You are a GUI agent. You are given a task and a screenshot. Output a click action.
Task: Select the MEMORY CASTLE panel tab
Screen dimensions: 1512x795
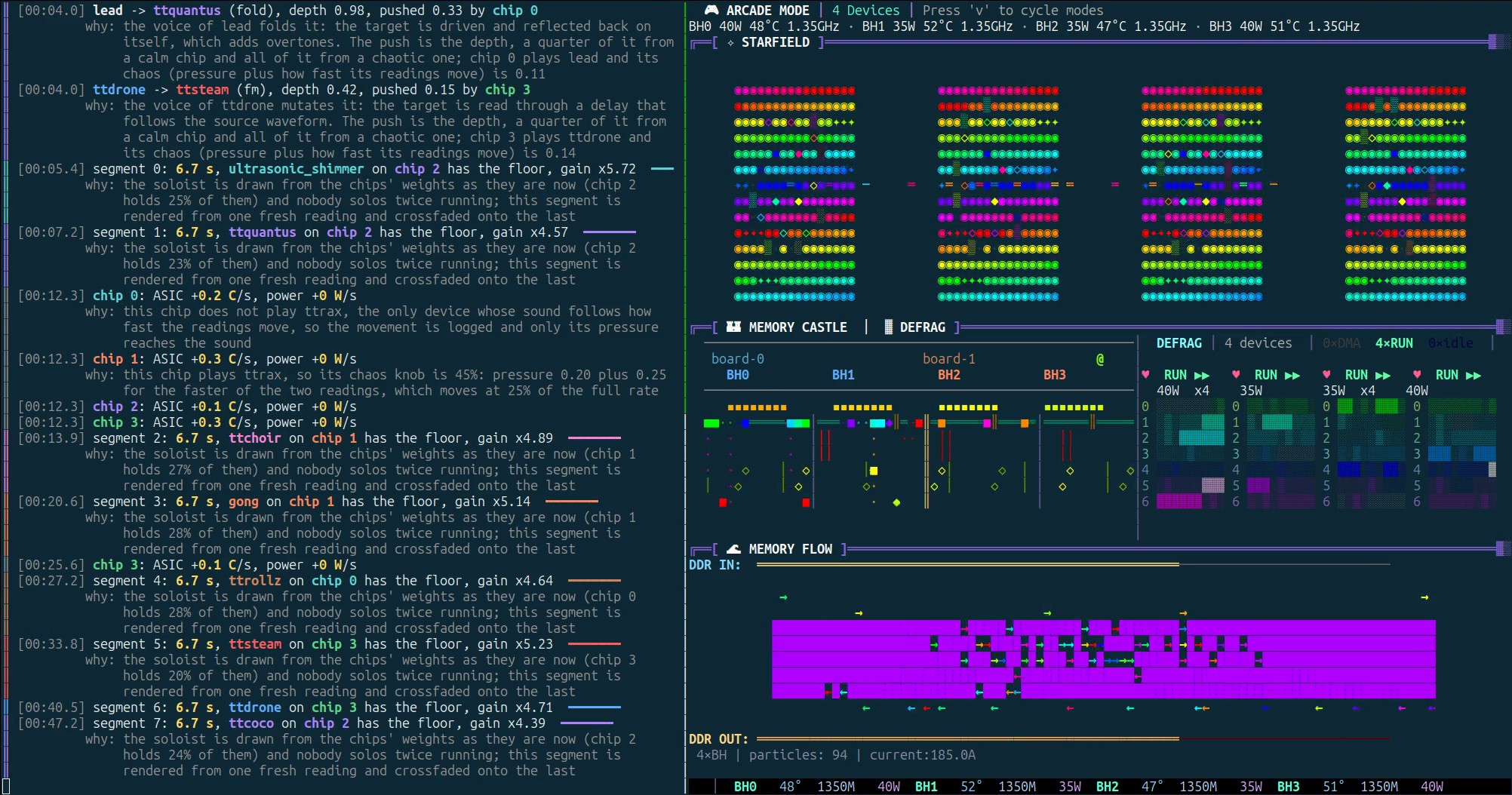(797, 327)
